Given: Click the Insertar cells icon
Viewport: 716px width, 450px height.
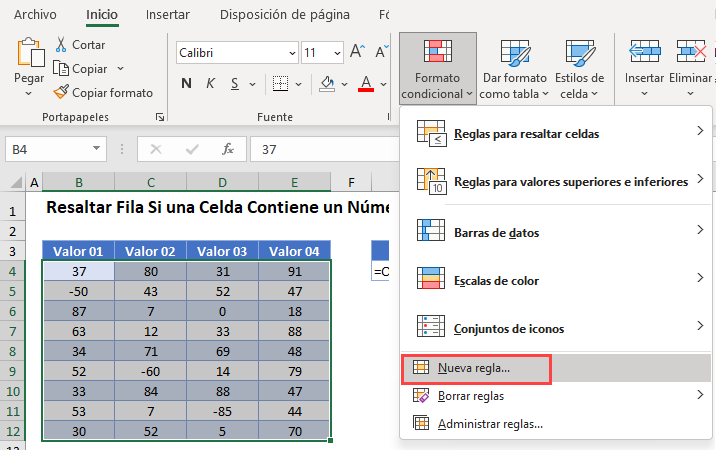Looking at the screenshot, I should [x=644, y=51].
